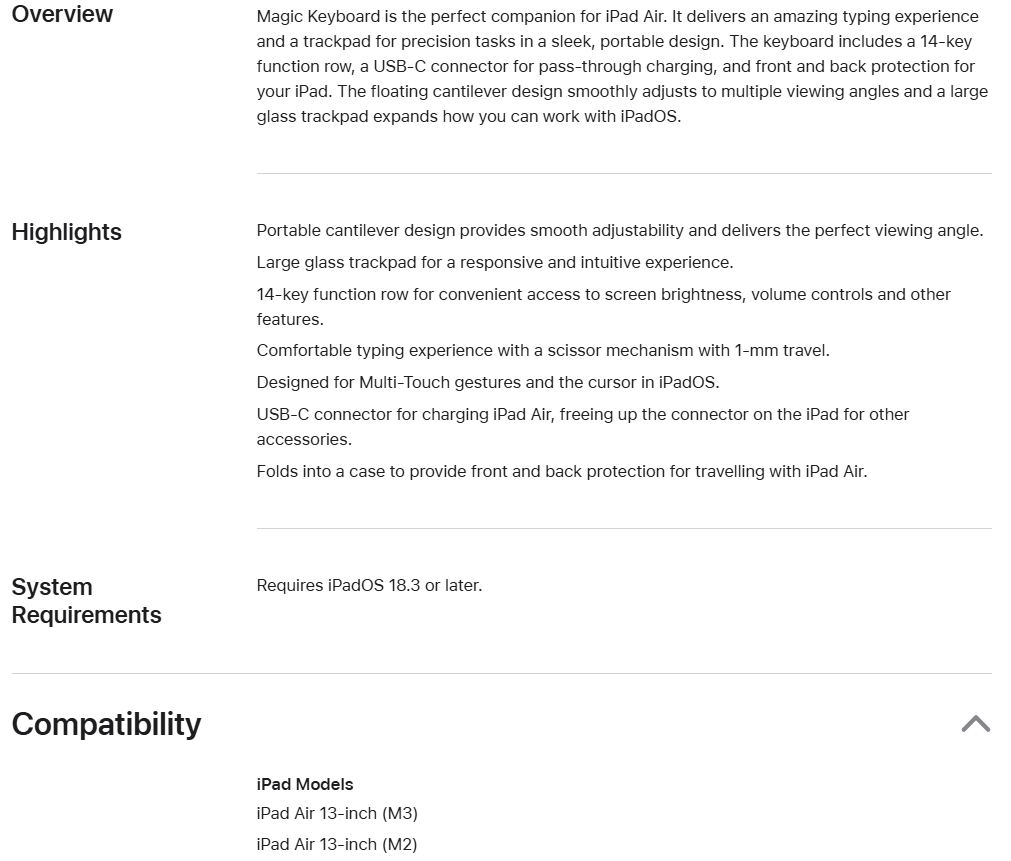Click the Highlights heading
This screenshot has width=1011, height=861.
[x=66, y=232]
